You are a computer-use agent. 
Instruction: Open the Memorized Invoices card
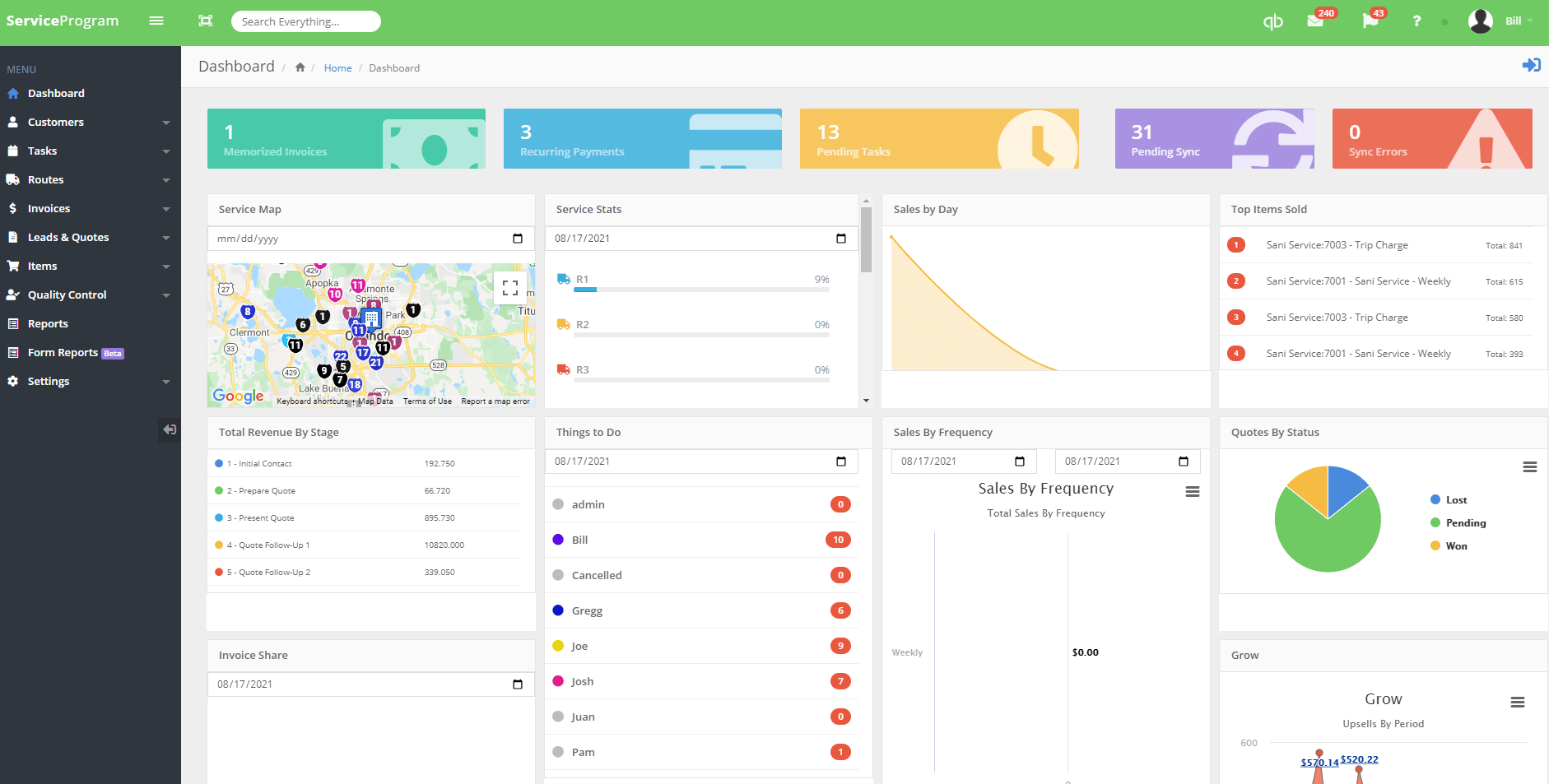(x=347, y=139)
